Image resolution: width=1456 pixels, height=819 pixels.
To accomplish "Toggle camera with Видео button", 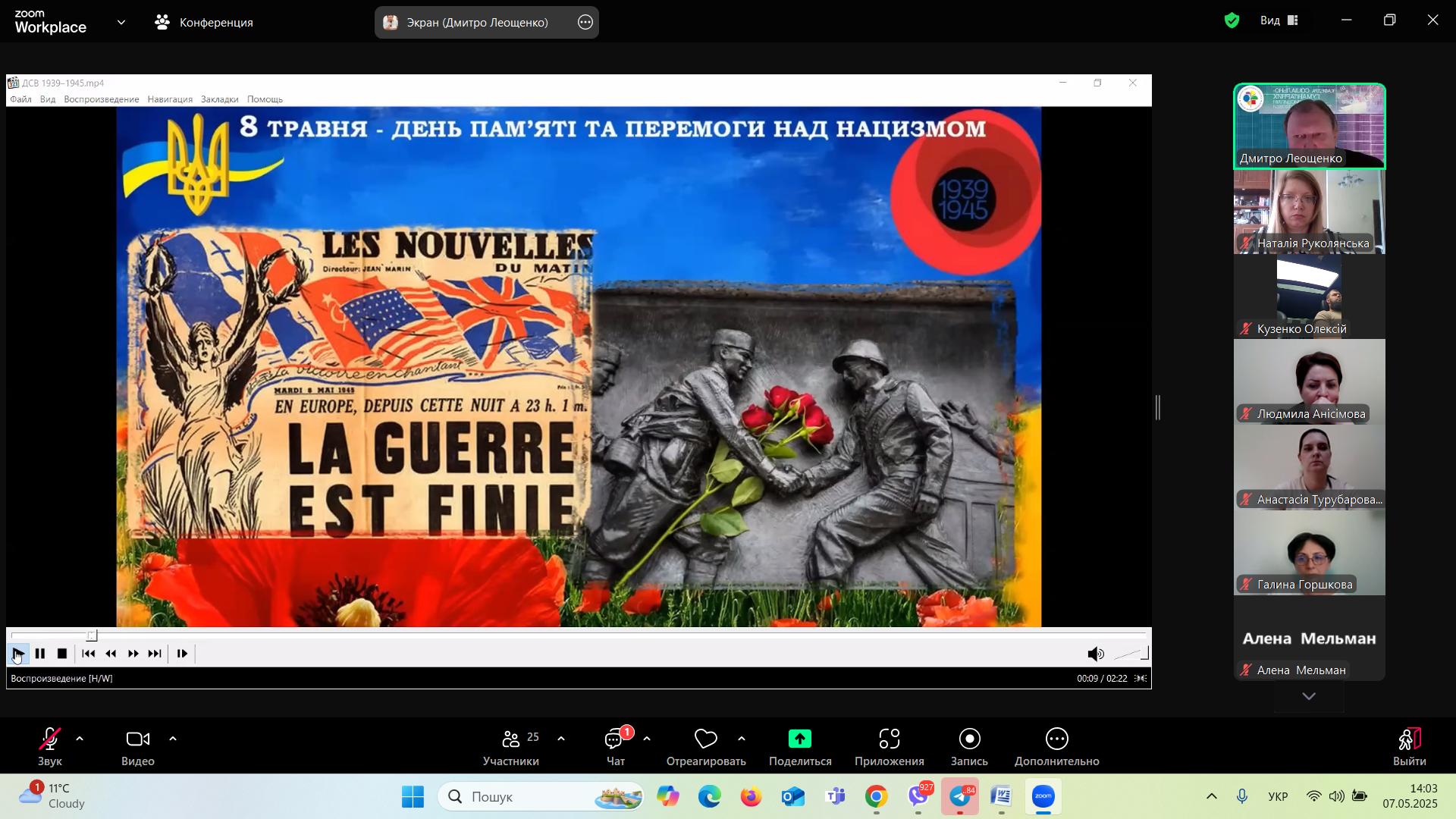I will [x=137, y=739].
